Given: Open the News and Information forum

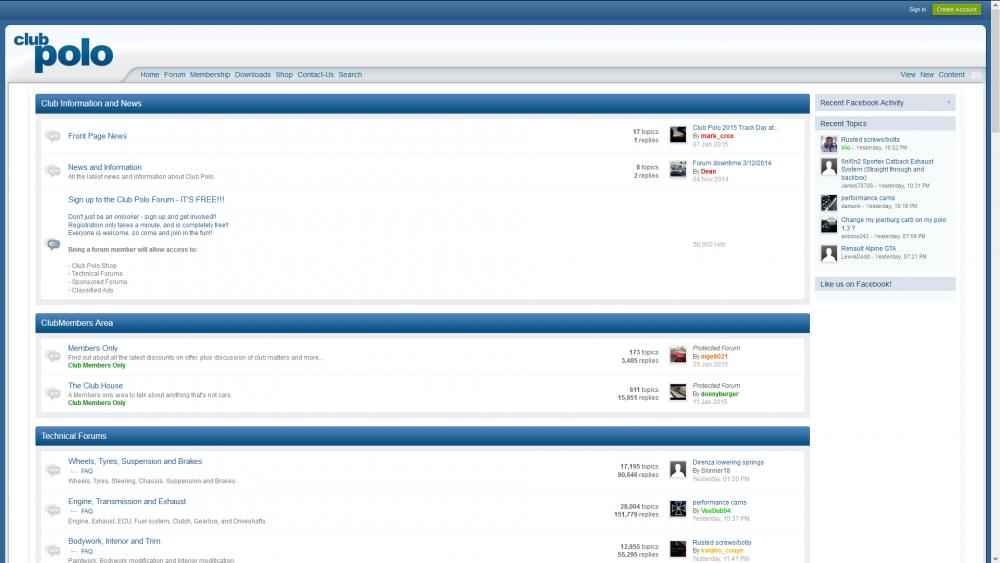Looking at the screenshot, I should tap(105, 167).
